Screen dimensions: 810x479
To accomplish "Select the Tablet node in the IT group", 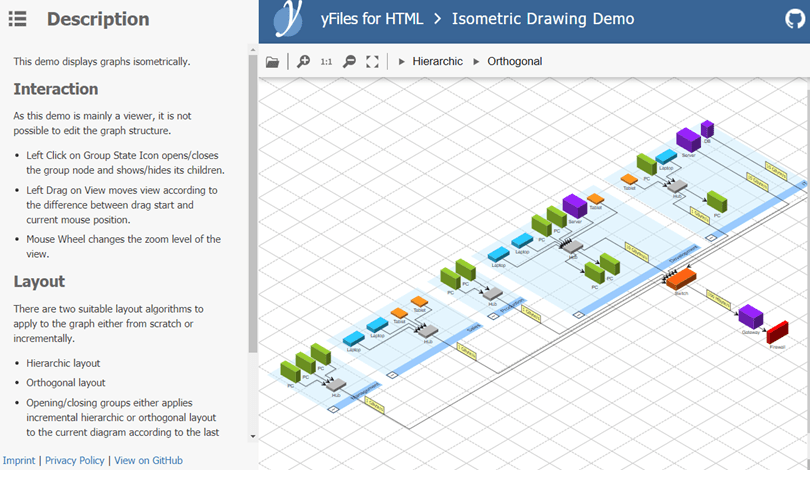I will [629, 179].
